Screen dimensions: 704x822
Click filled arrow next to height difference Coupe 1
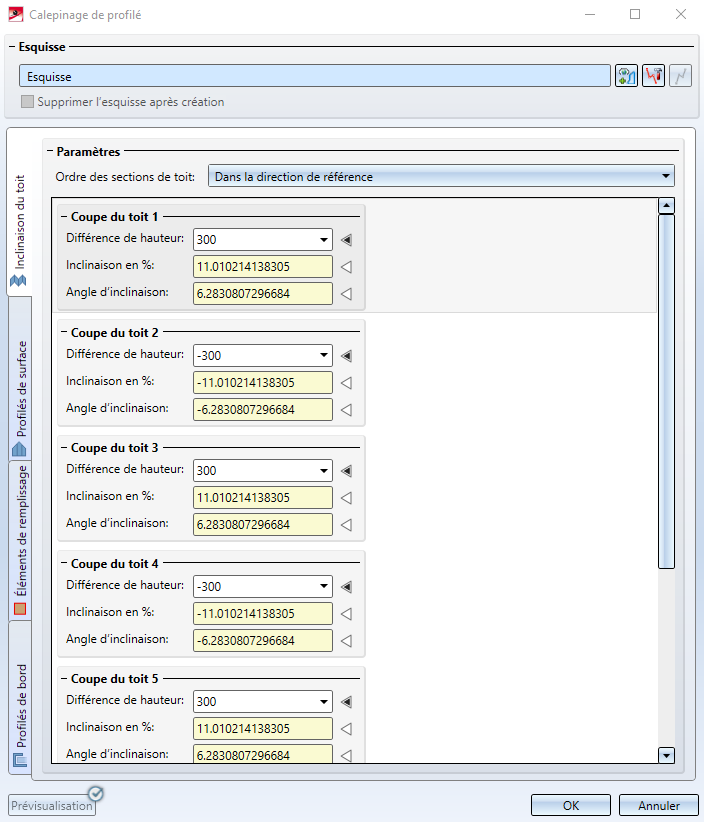[x=346, y=240]
